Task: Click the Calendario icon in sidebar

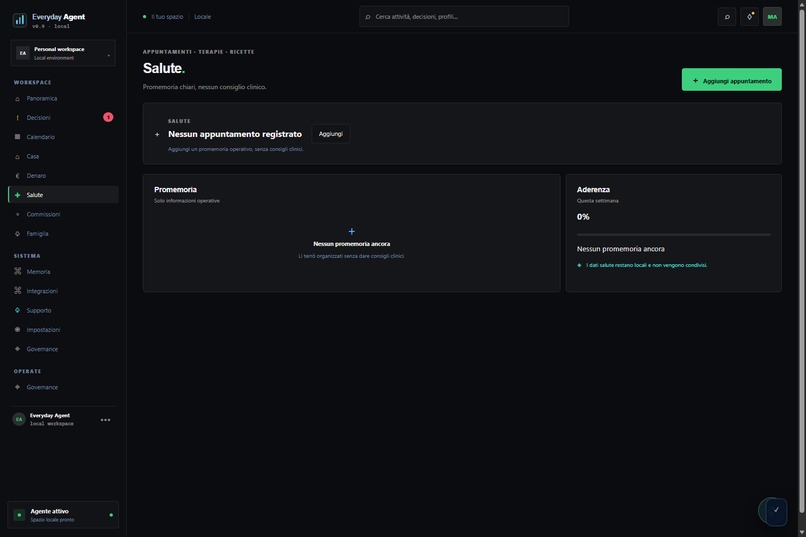Action: click(x=17, y=137)
